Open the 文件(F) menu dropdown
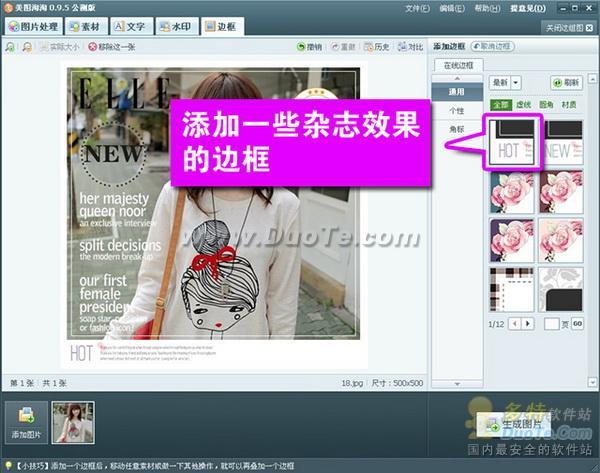The height and width of the screenshot is (473, 600). [418, 8]
